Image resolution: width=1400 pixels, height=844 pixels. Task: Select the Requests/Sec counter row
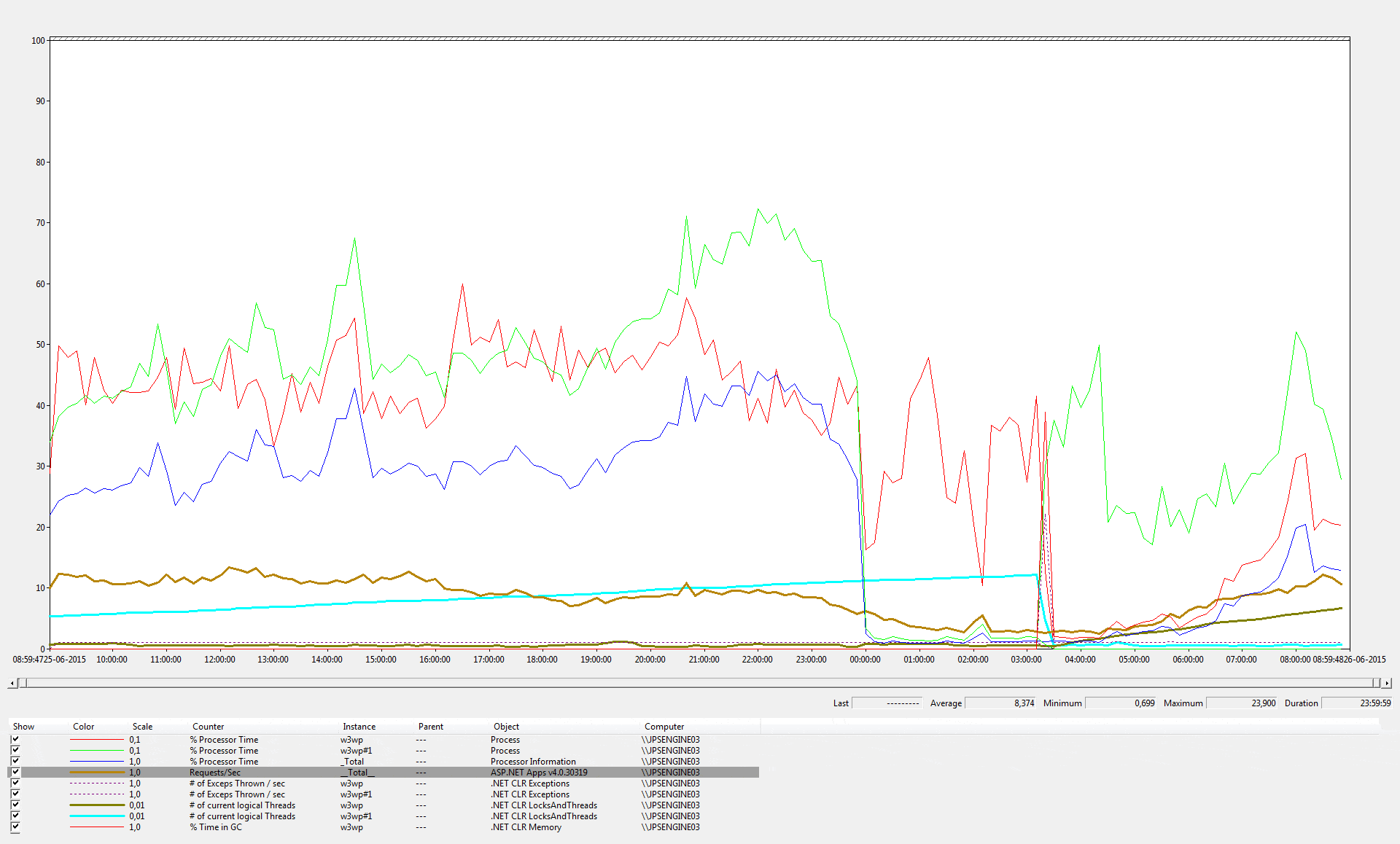pyautogui.click(x=384, y=772)
